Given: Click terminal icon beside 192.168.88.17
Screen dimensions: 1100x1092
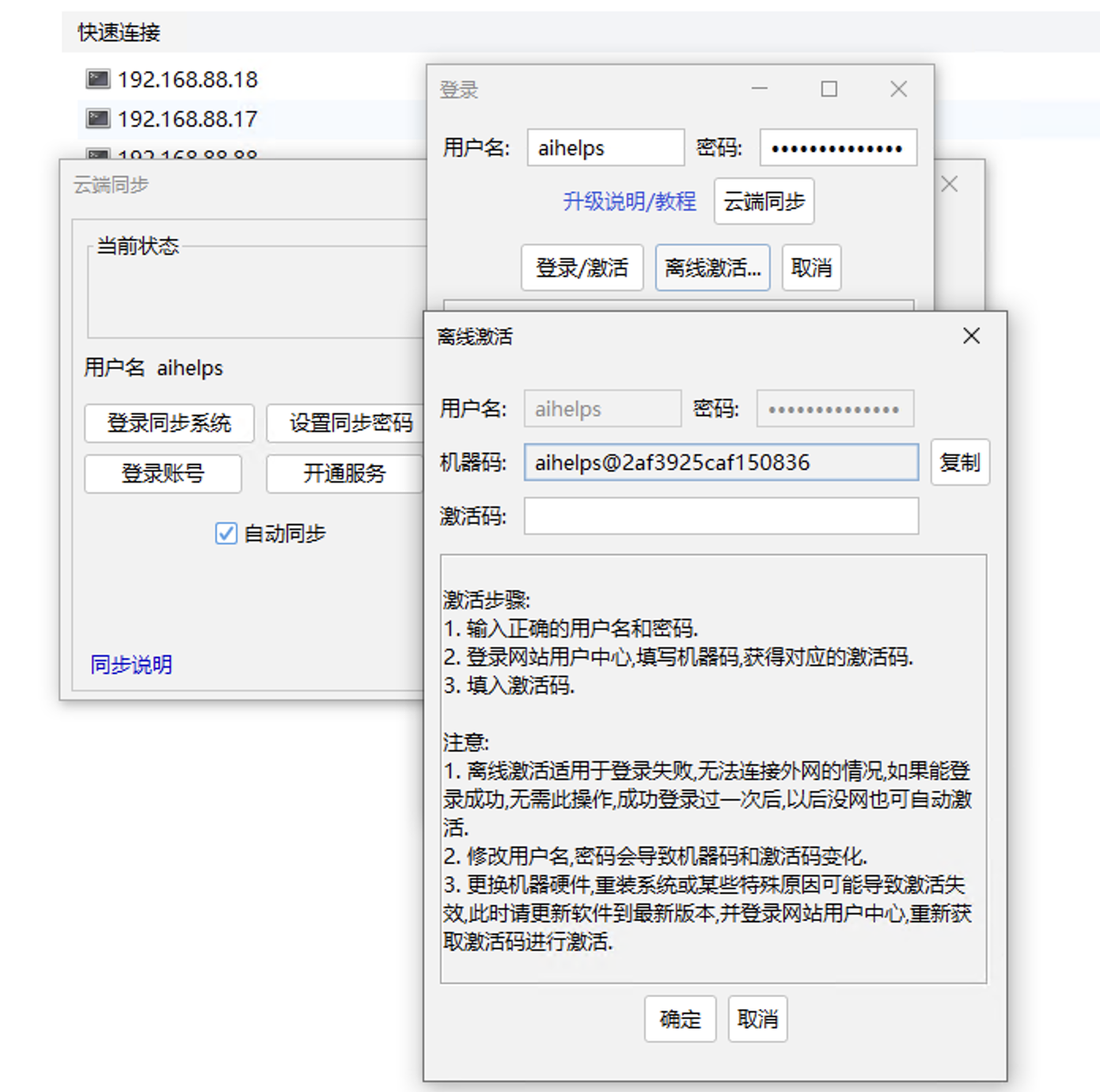Looking at the screenshot, I should pos(97,119).
